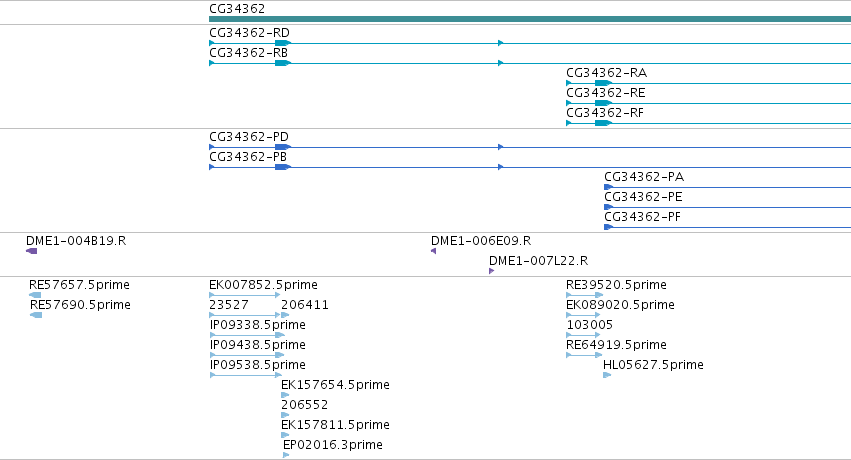The width and height of the screenshot is (851, 460).
Task: Click EST label RE57690.5prime
Action: point(80,305)
